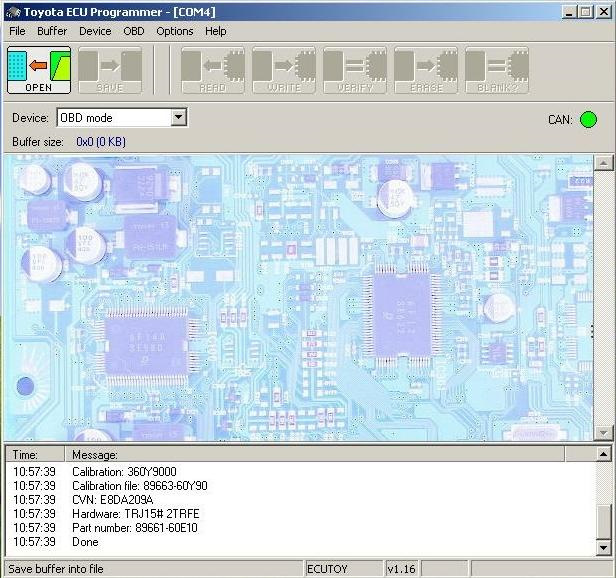Click the SAVE buffer toolbar icon
The height and width of the screenshot is (578, 616).
click(x=110, y=70)
